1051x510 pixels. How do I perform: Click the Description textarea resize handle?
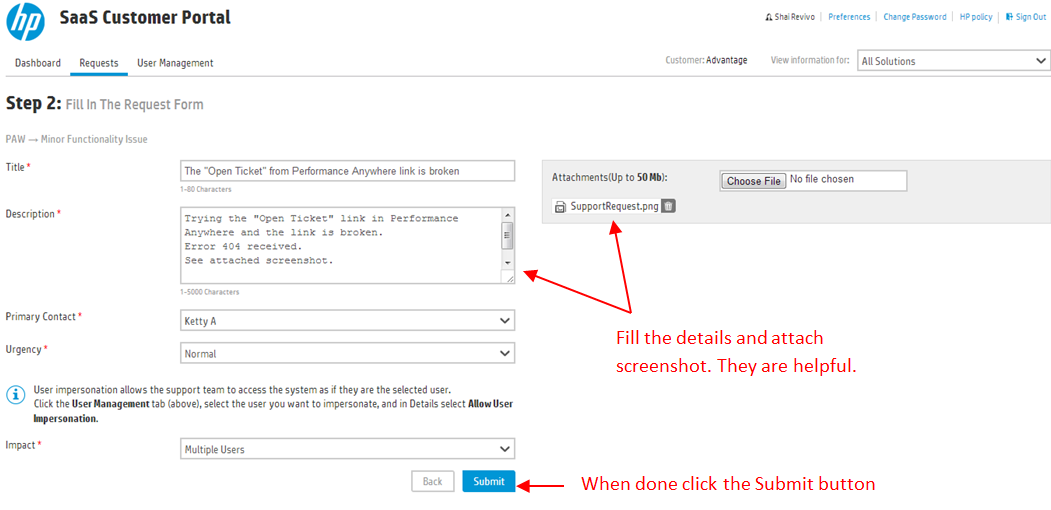tap(509, 279)
